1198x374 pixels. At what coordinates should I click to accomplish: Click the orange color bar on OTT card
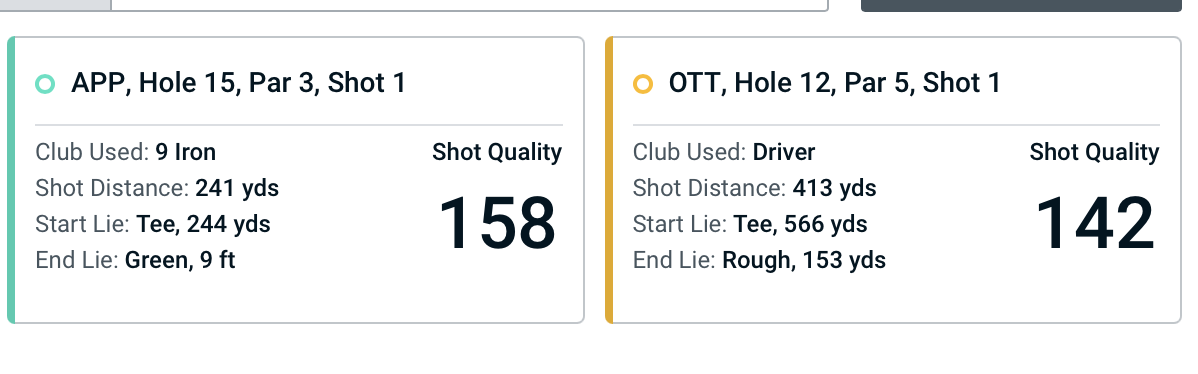609,180
